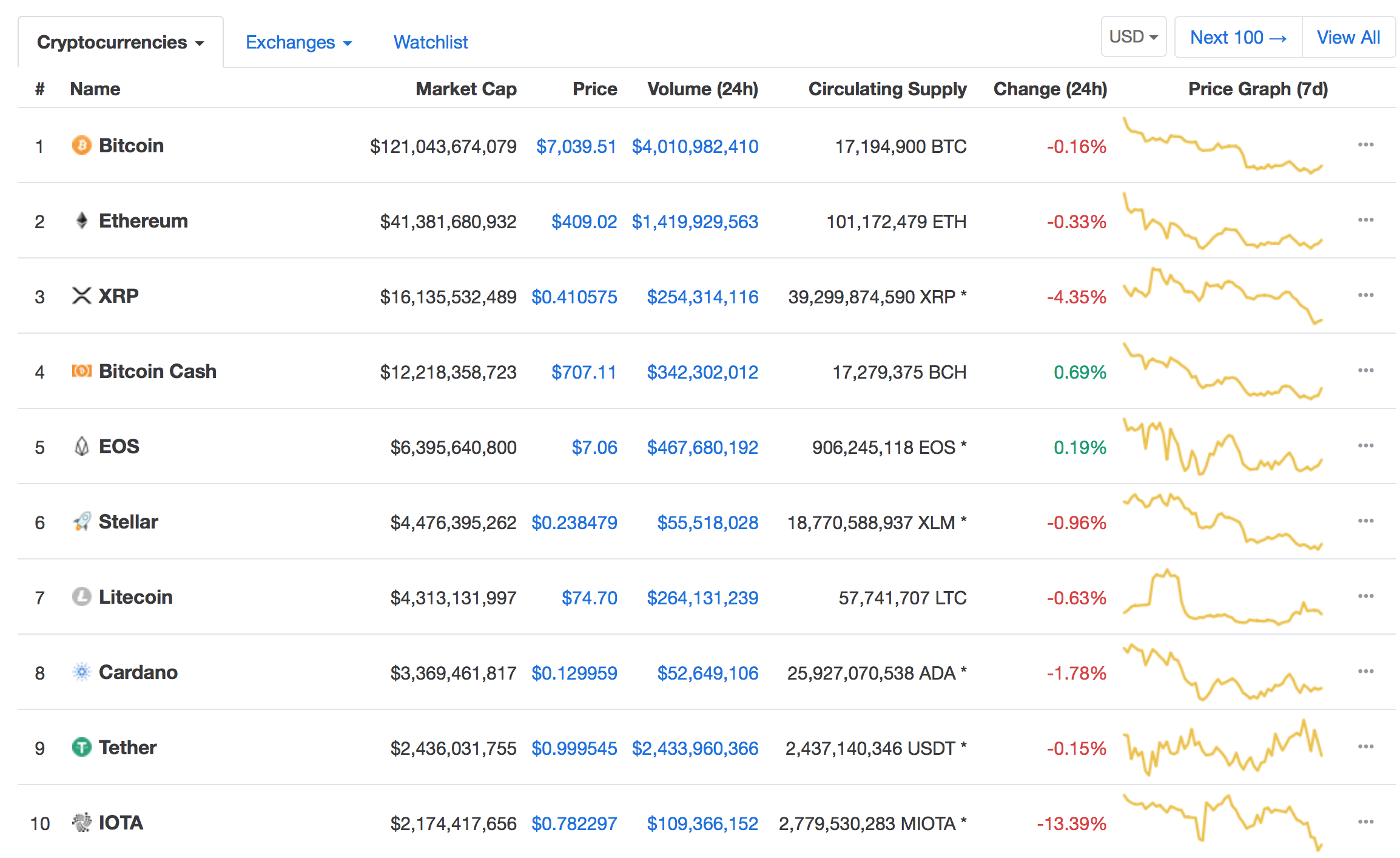This screenshot has height=858, width=1400.
Task: Open more options menu for Bitcoin row
Action: click(x=1365, y=144)
